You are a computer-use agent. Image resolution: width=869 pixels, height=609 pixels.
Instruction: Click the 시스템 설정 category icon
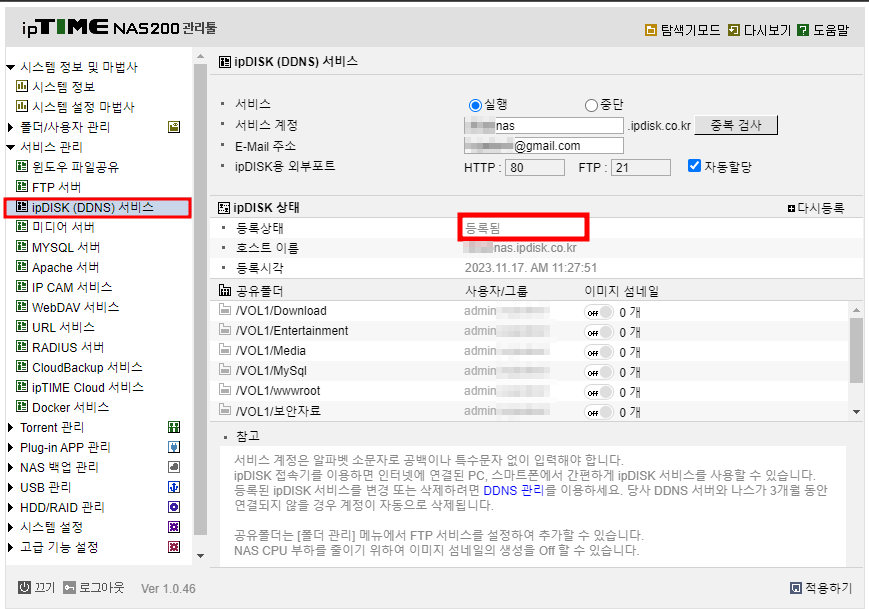pos(174,527)
